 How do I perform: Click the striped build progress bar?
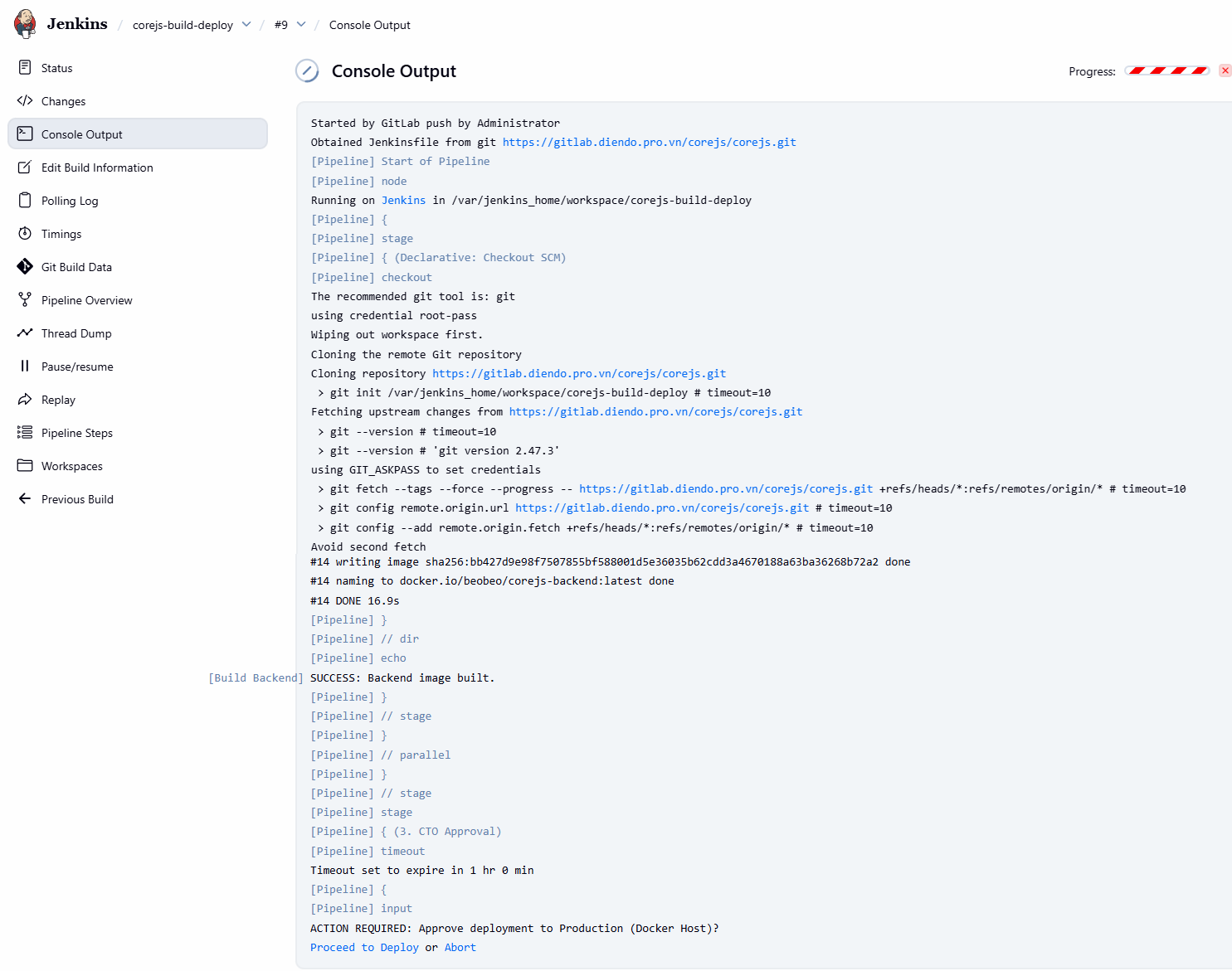[1167, 71]
